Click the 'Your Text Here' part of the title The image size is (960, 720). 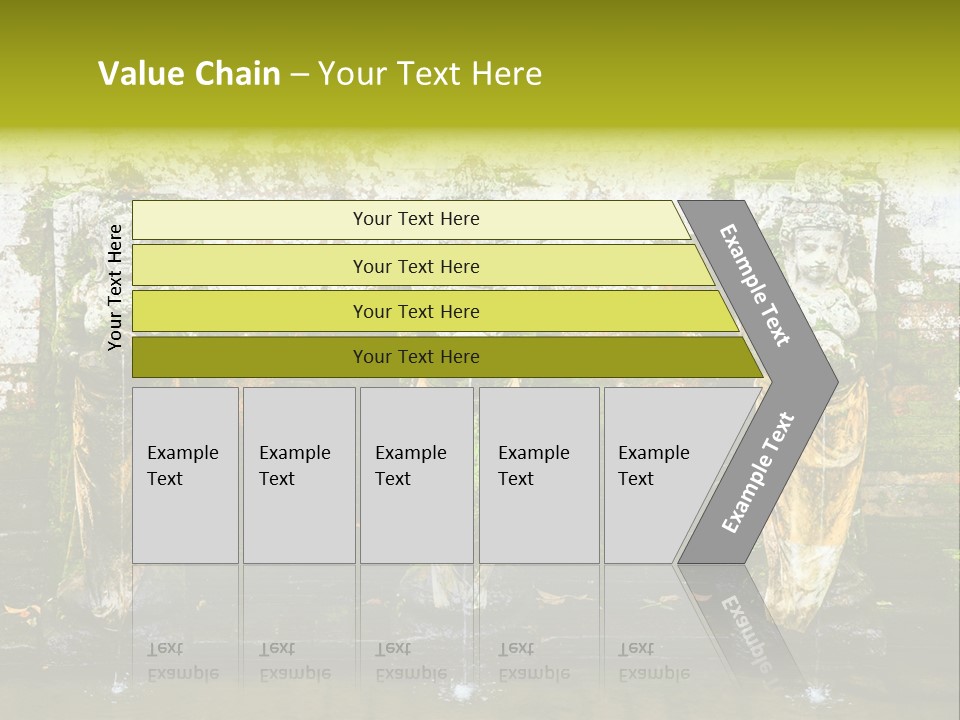430,74
